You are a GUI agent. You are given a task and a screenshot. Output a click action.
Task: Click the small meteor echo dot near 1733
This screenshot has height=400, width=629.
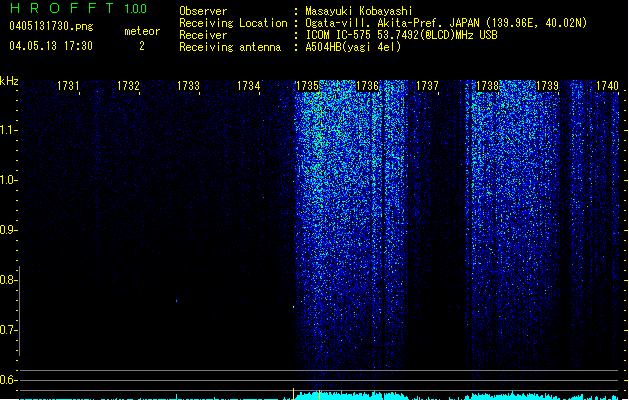(x=177, y=300)
